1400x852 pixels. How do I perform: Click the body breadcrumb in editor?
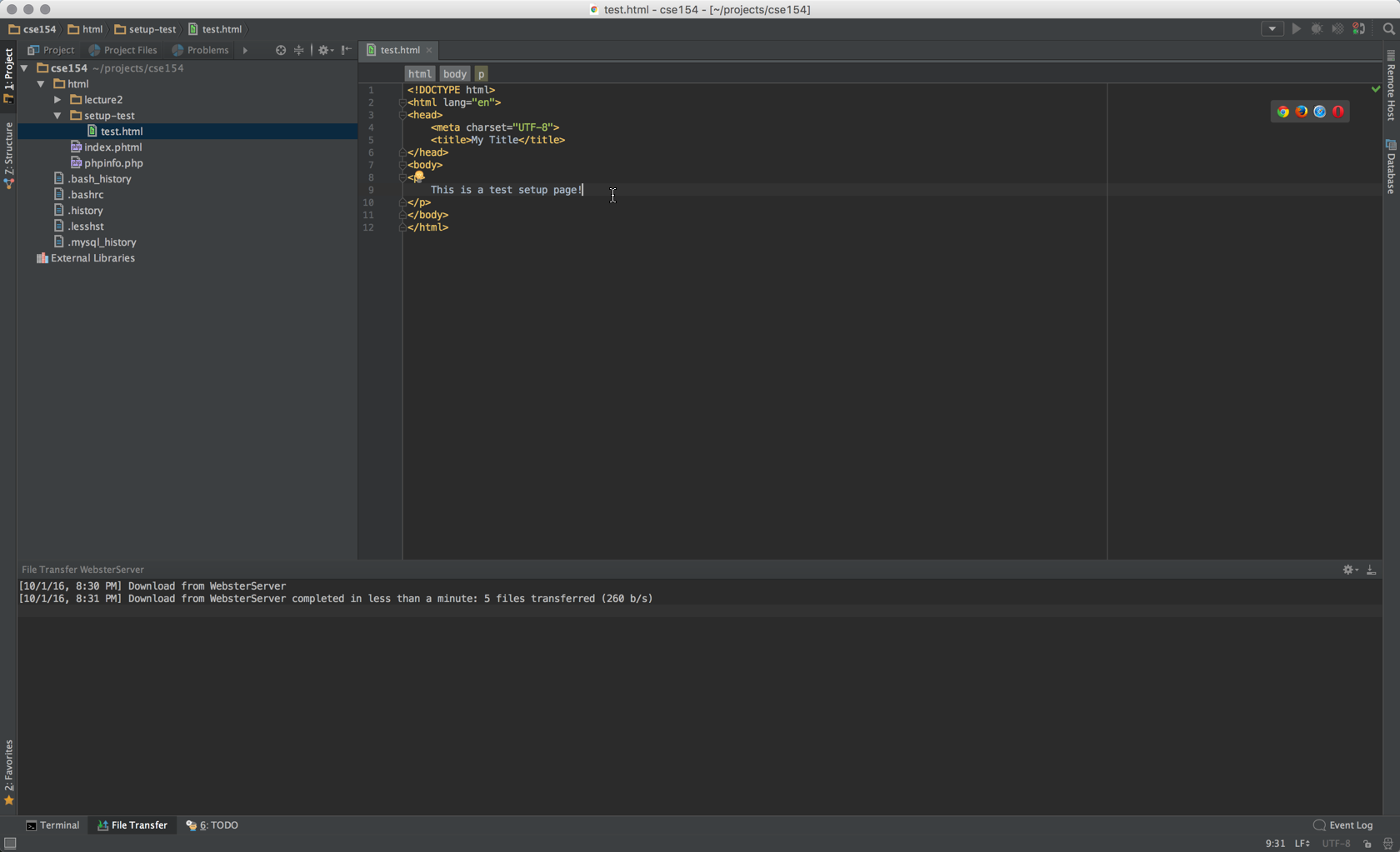click(x=455, y=74)
